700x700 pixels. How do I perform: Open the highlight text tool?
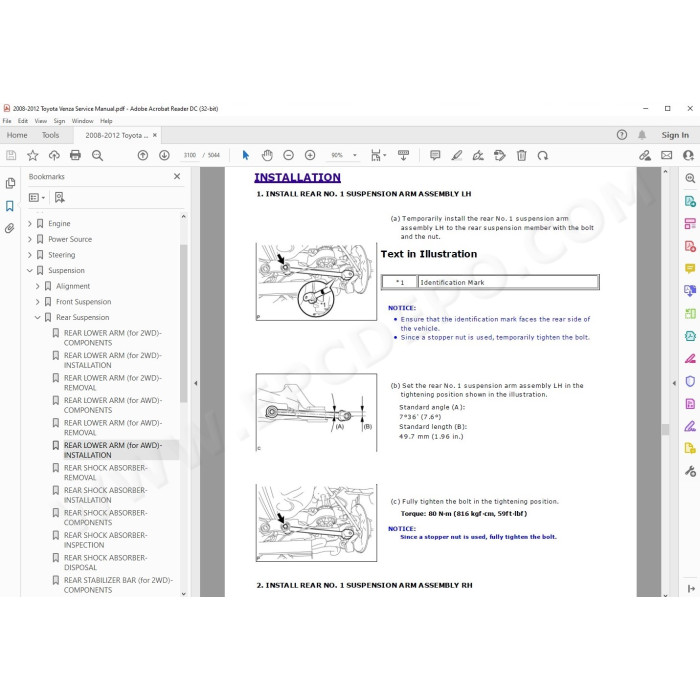456,155
